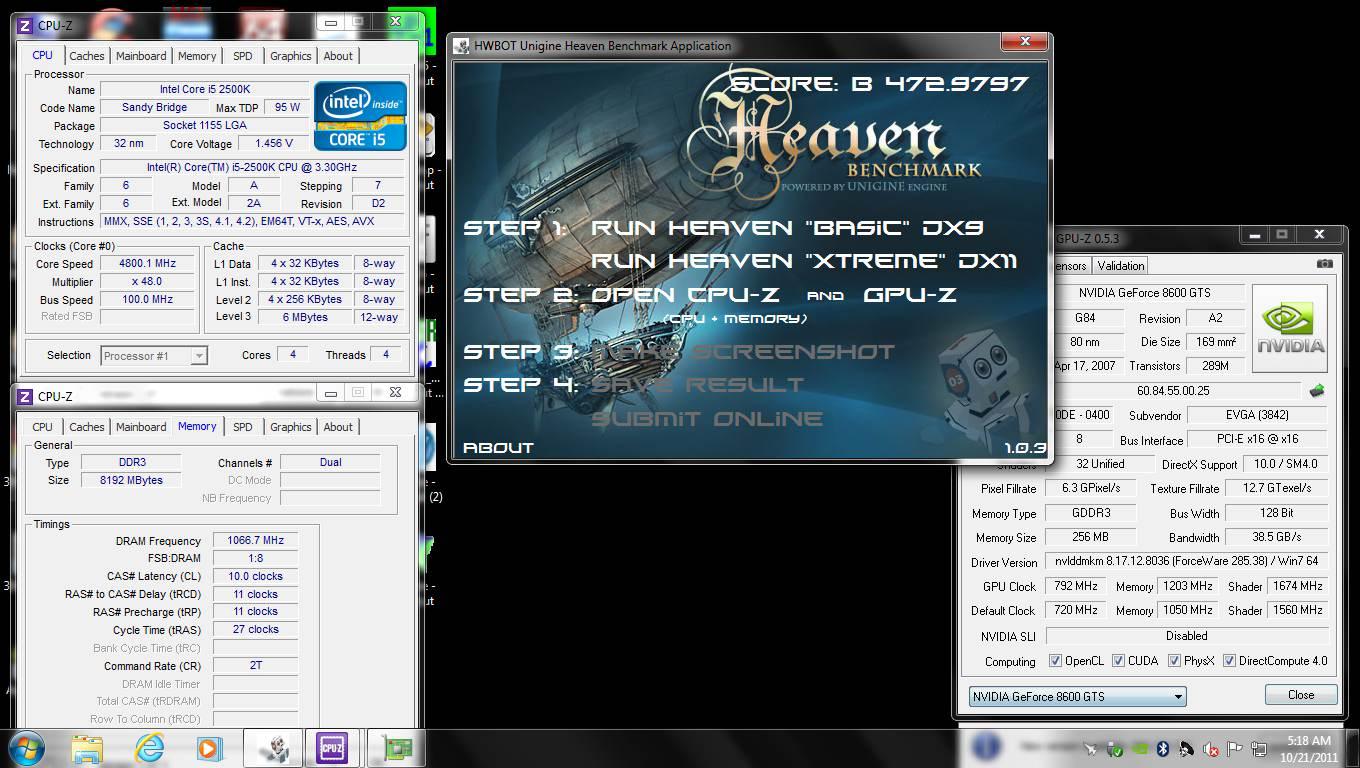Screen dimensions: 1360x768
Task: Open Graphics tab in top CPU-Z window
Action: (x=291, y=56)
